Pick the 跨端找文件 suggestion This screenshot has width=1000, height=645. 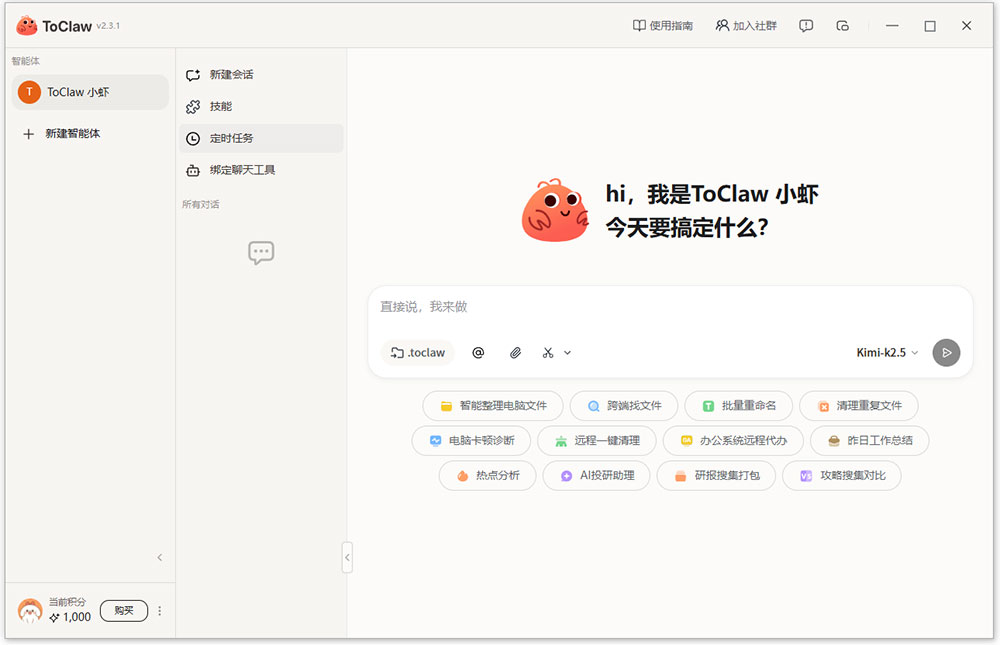click(624, 406)
